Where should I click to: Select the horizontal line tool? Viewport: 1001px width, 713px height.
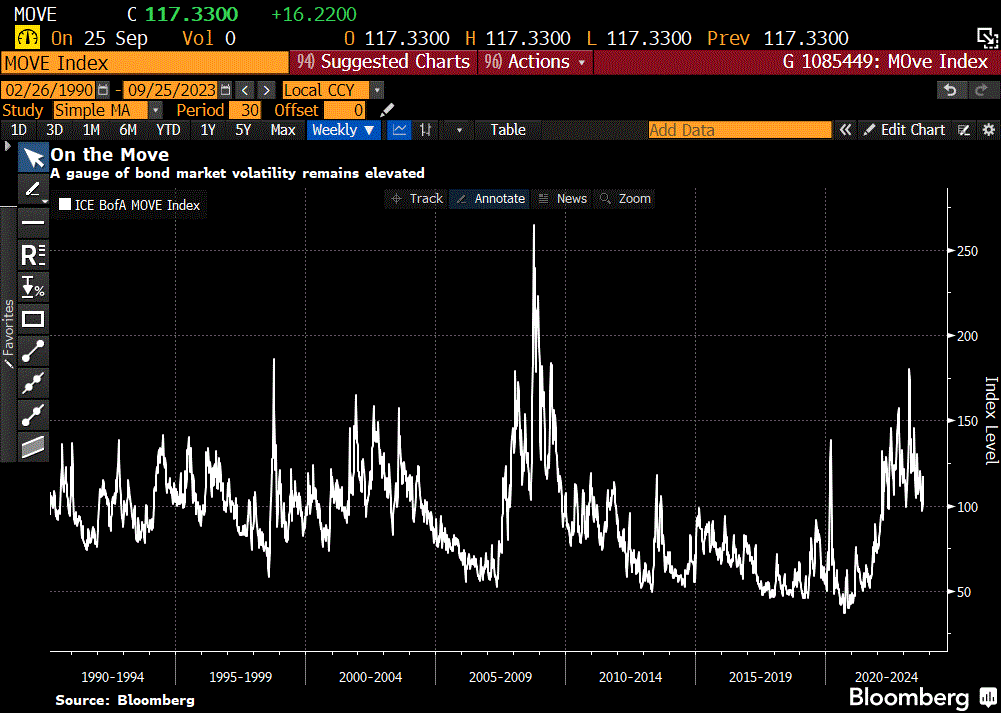[33, 222]
